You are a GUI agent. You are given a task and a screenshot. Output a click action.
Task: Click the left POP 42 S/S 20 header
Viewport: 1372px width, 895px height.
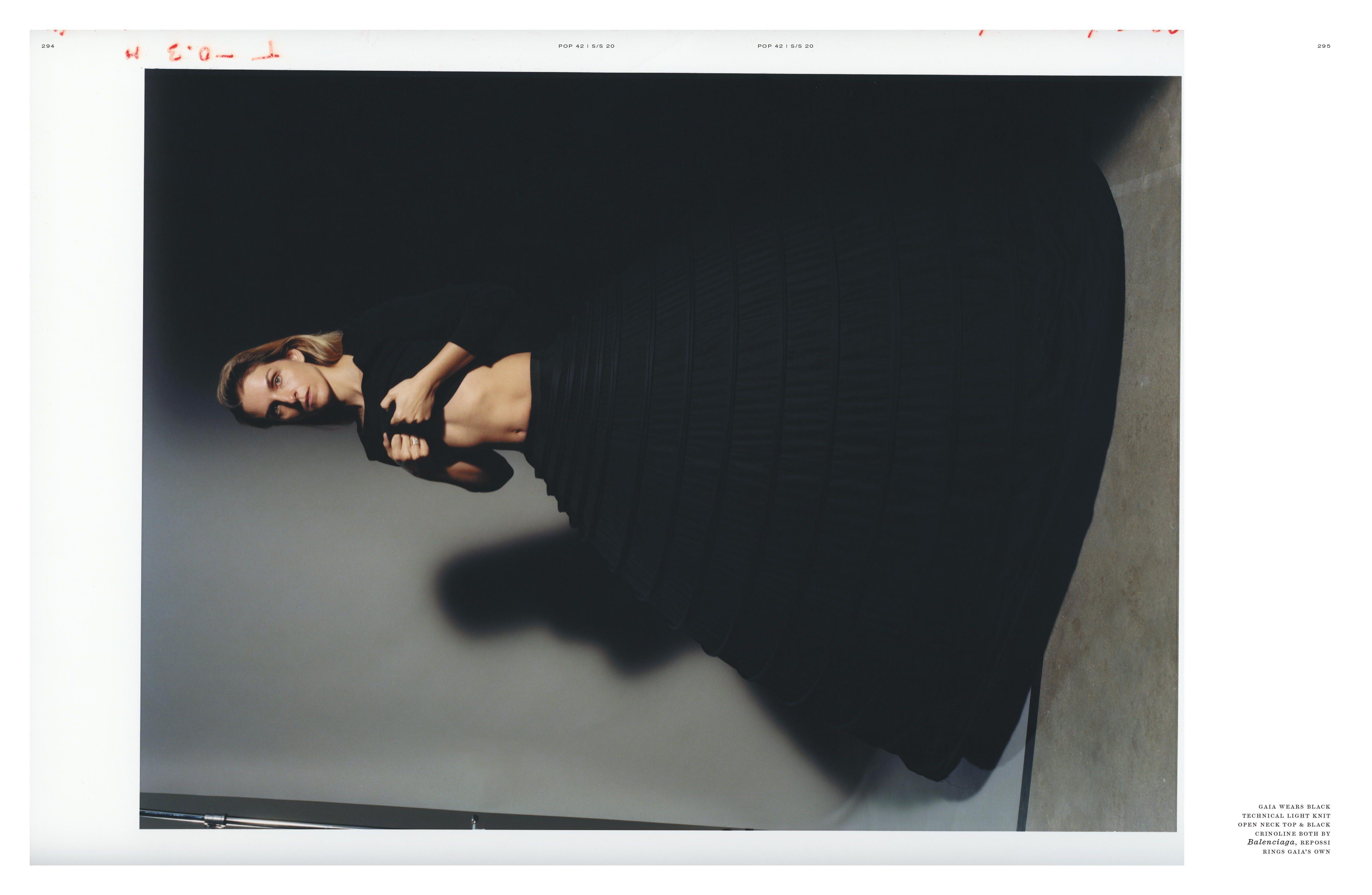click(x=586, y=46)
